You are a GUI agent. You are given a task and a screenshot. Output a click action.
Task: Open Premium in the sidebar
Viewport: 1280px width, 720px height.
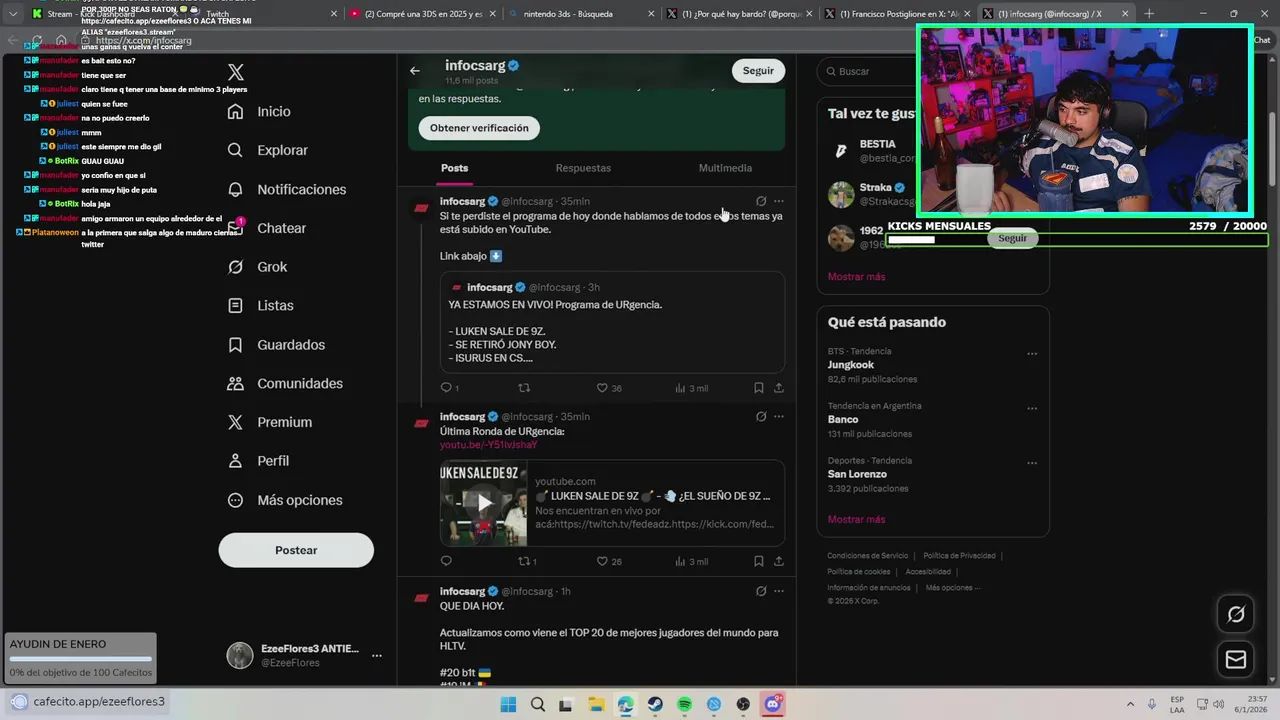[x=270, y=422]
